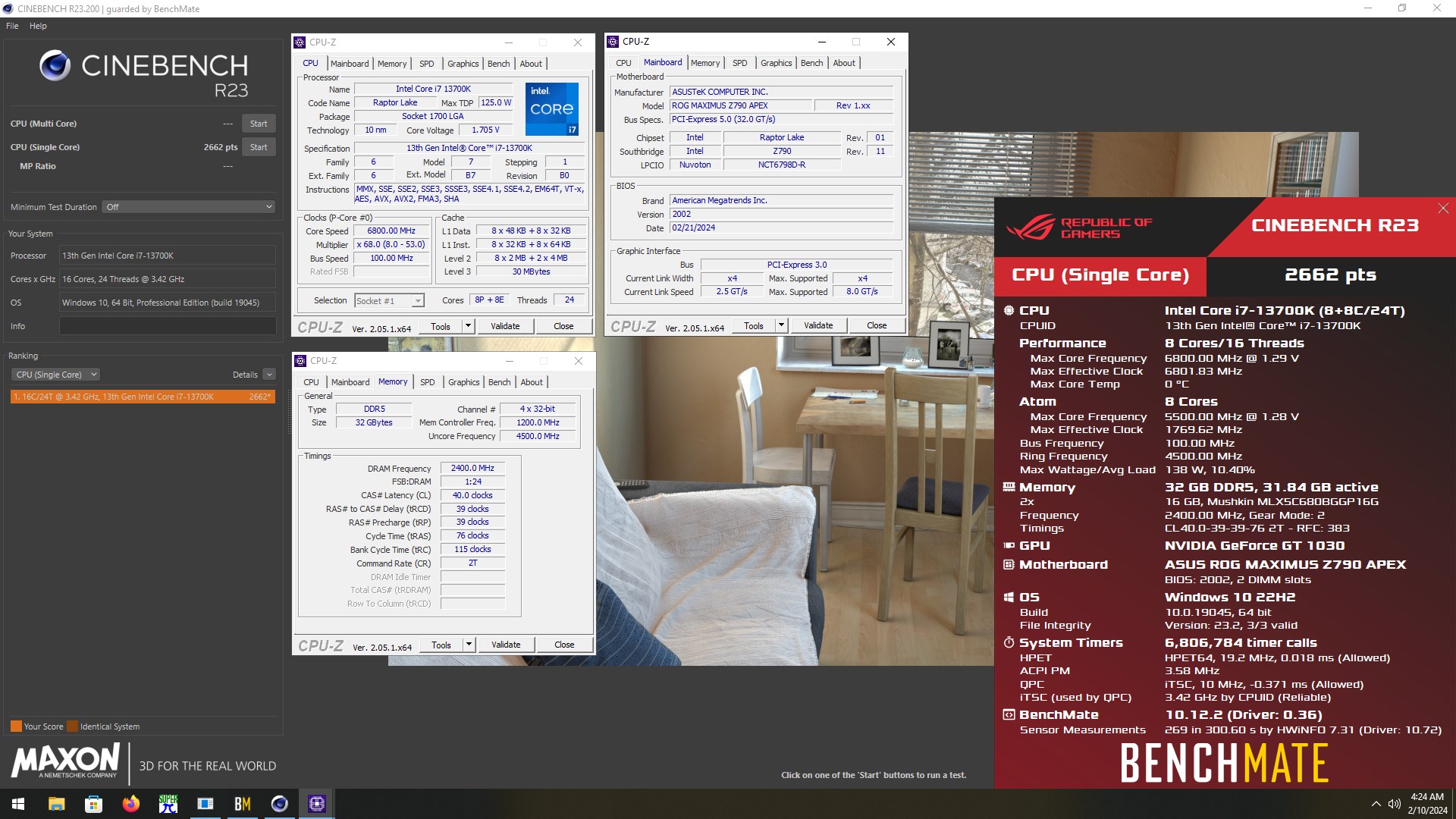Click CPU-Z processor window title icon
This screenshot has height=819, width=1456.
click(x=300, y=42)
